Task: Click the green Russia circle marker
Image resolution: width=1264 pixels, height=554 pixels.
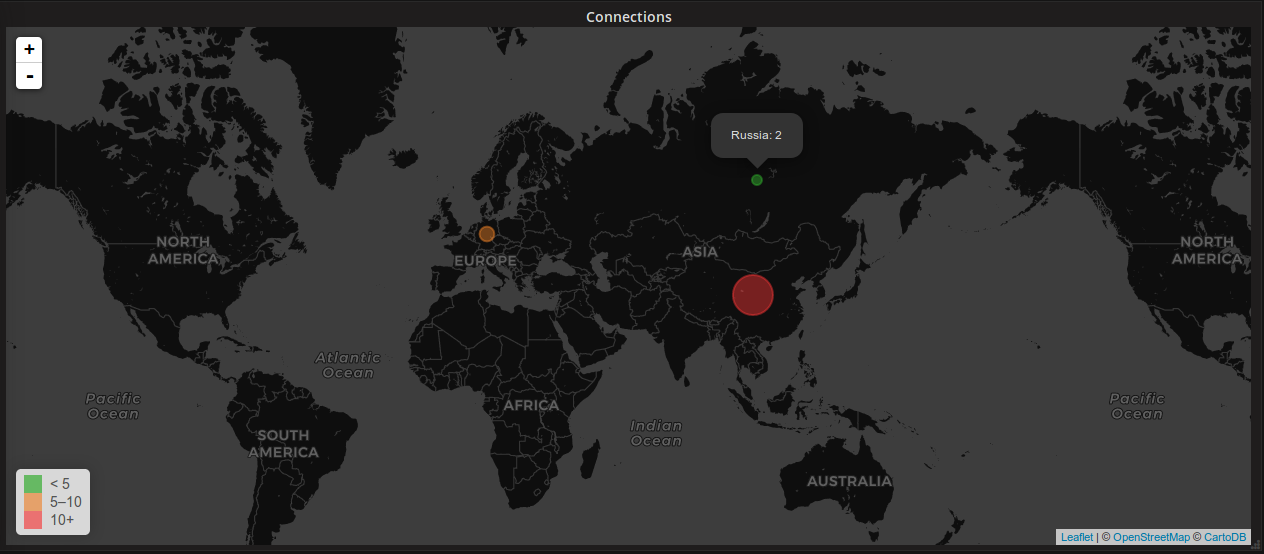Action: click(757, 180)
